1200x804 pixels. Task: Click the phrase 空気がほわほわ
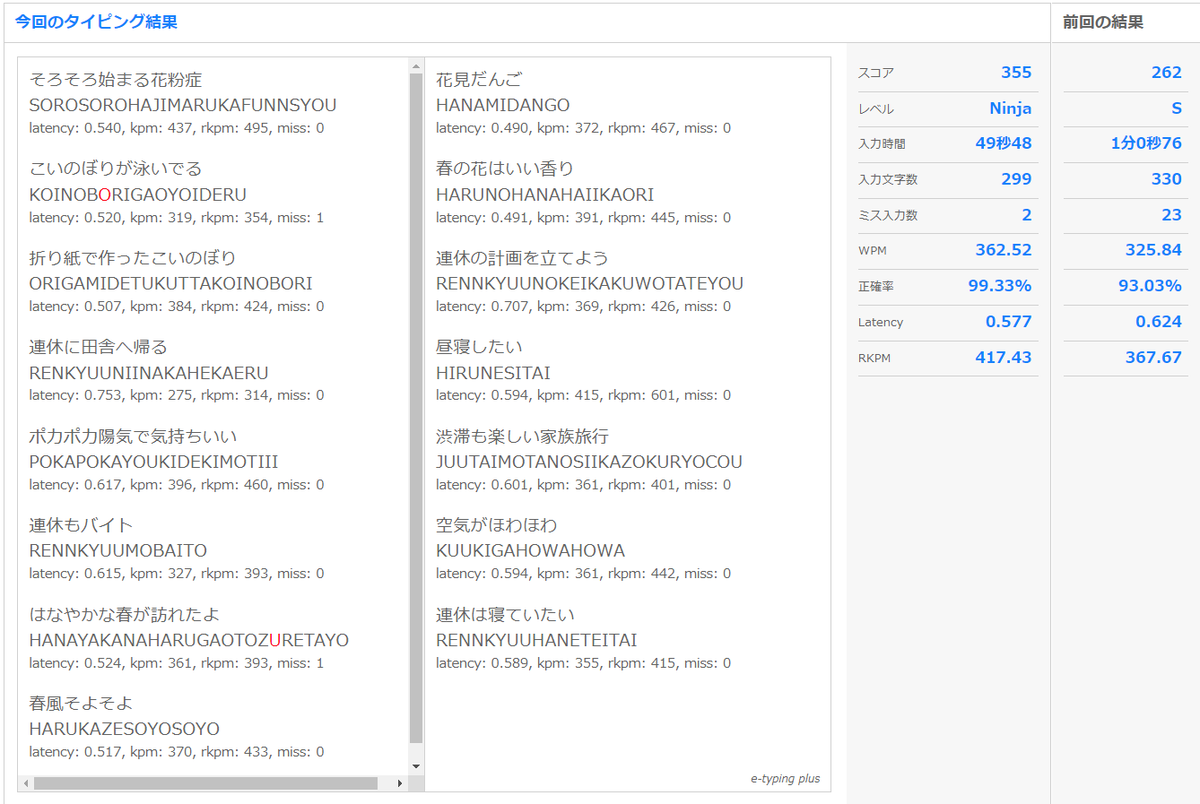[497, 525]
